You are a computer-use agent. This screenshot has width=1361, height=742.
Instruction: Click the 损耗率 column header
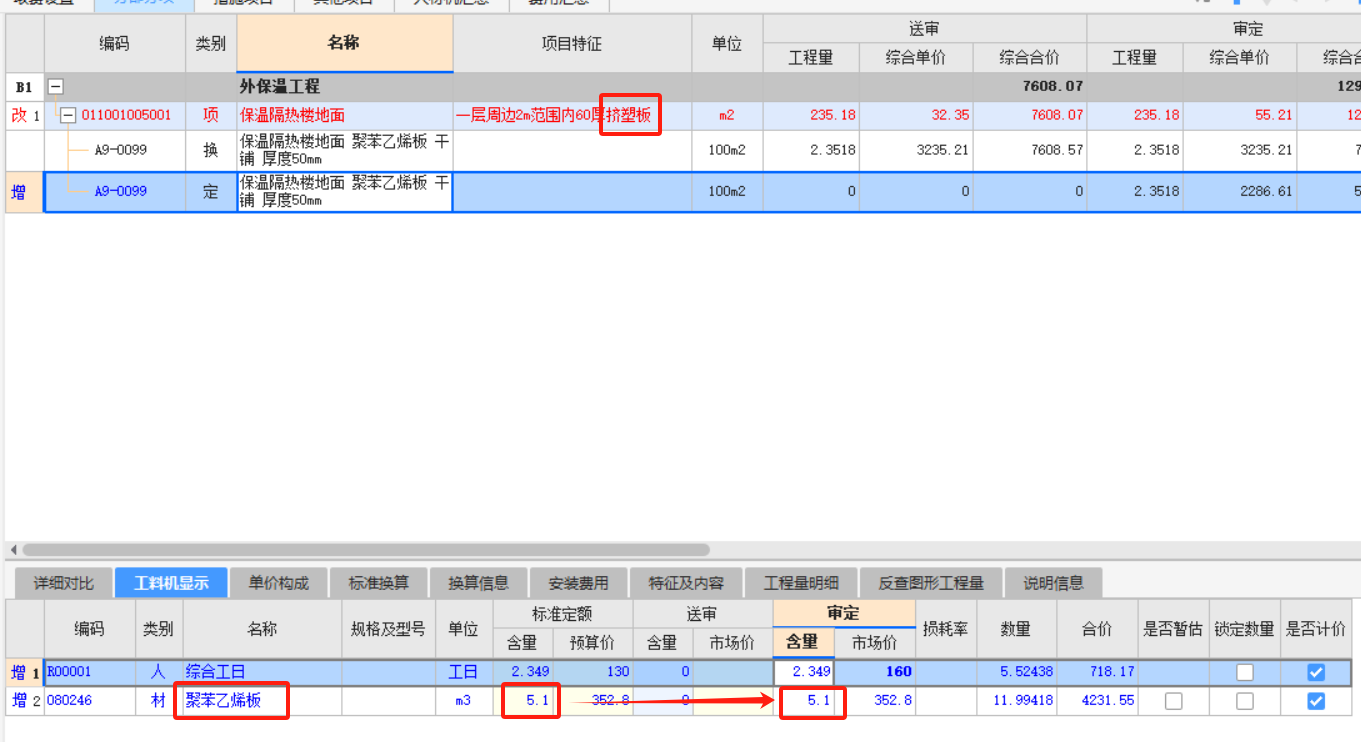click(x=946, y=629)
